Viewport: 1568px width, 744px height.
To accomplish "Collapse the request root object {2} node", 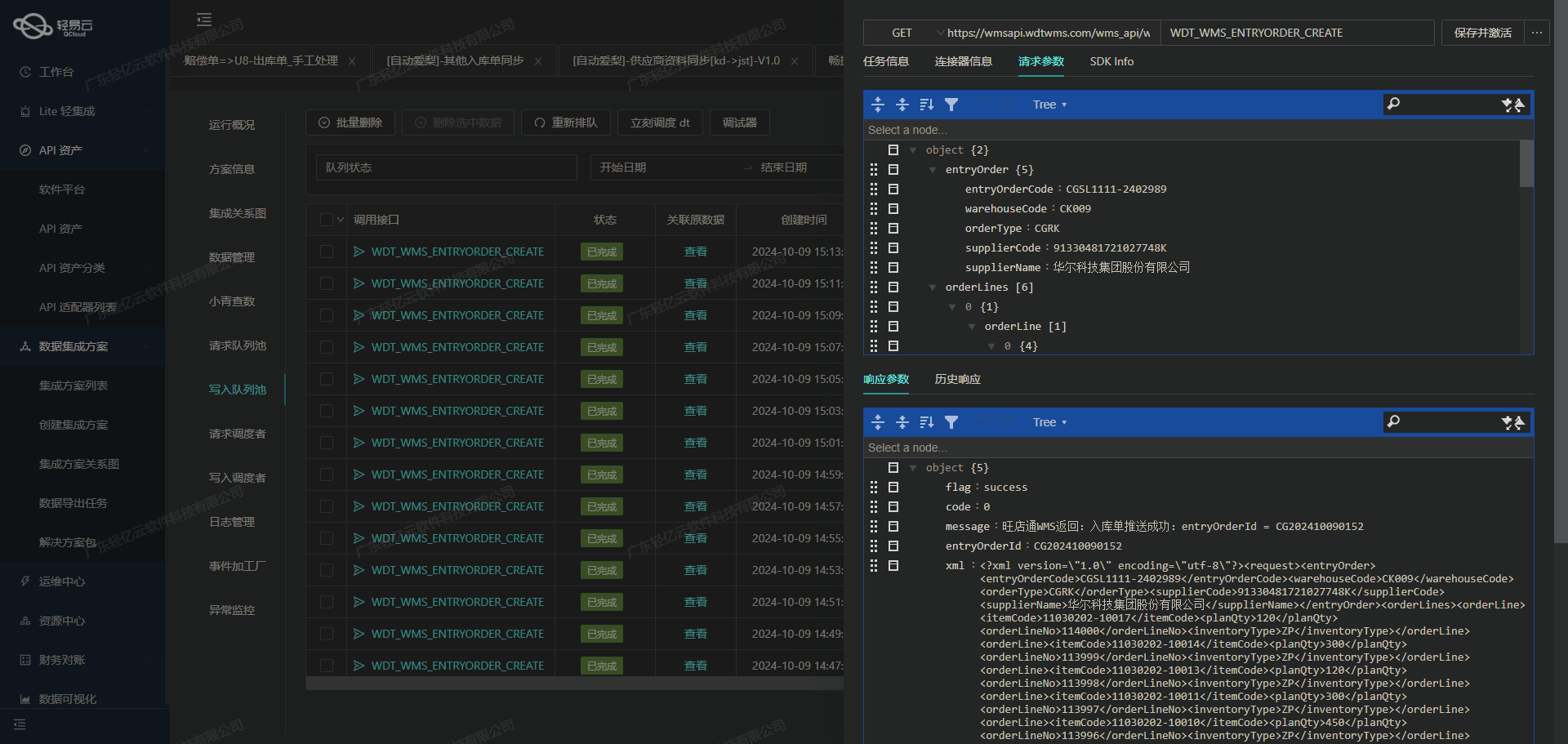I will pyautogui.click(x=913, y=150).
